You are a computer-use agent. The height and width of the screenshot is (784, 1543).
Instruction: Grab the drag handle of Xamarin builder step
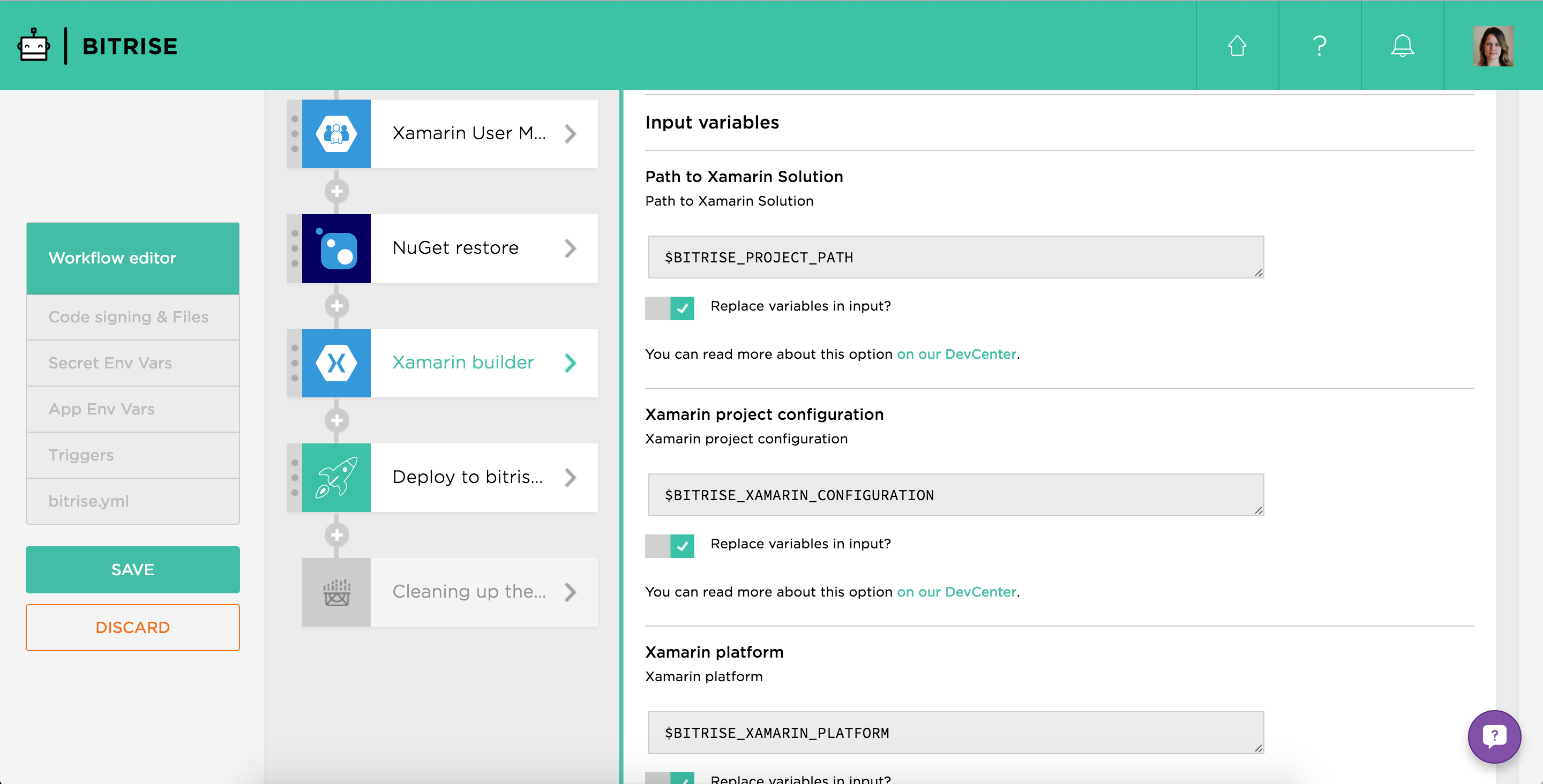pyautogui.click(x=295, y=363)
